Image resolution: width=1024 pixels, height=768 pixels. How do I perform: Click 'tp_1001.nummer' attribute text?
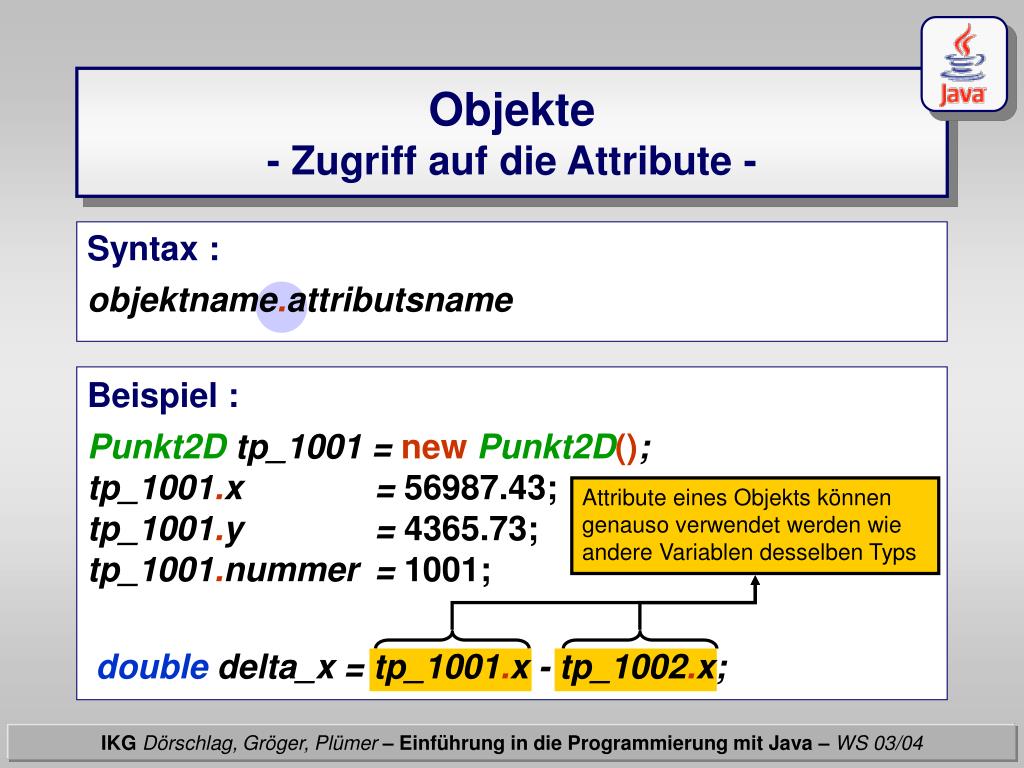tap(225, 570)
